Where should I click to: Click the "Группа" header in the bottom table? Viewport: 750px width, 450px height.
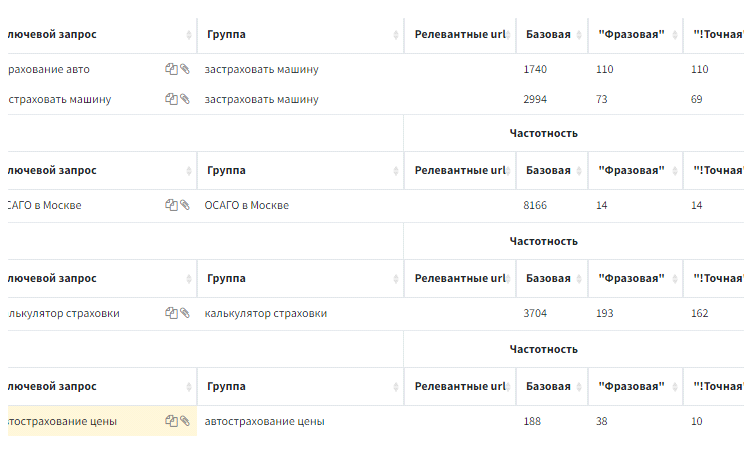pos(226,387)
